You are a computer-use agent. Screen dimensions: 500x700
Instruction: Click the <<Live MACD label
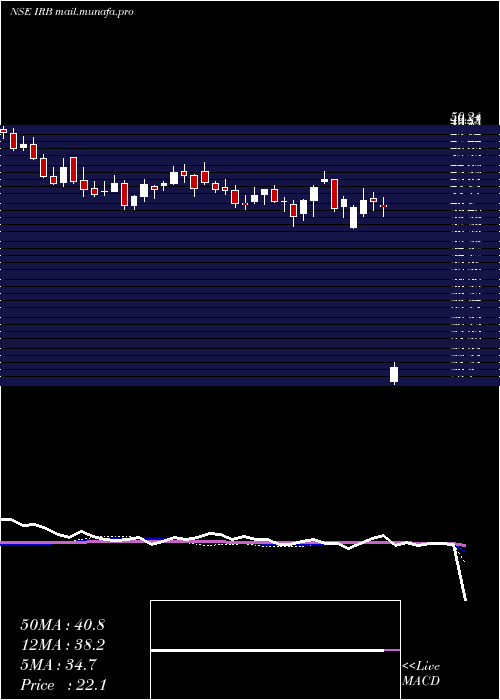(x=421, y=673)
